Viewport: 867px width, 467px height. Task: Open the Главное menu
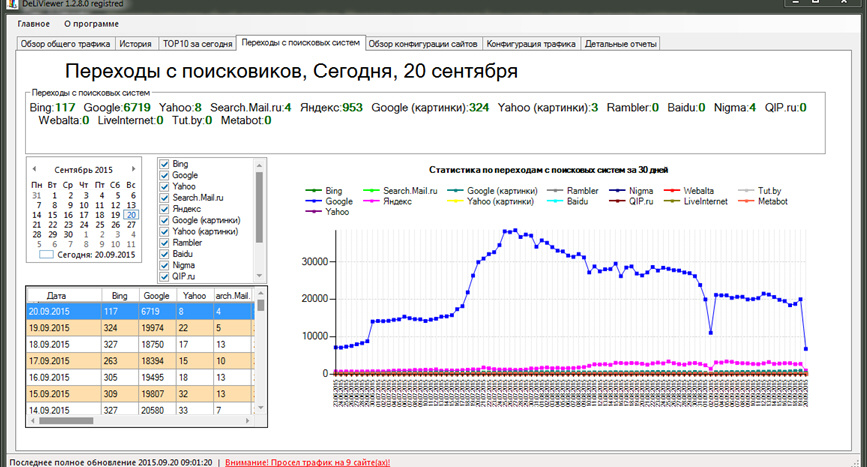(33, 23)
